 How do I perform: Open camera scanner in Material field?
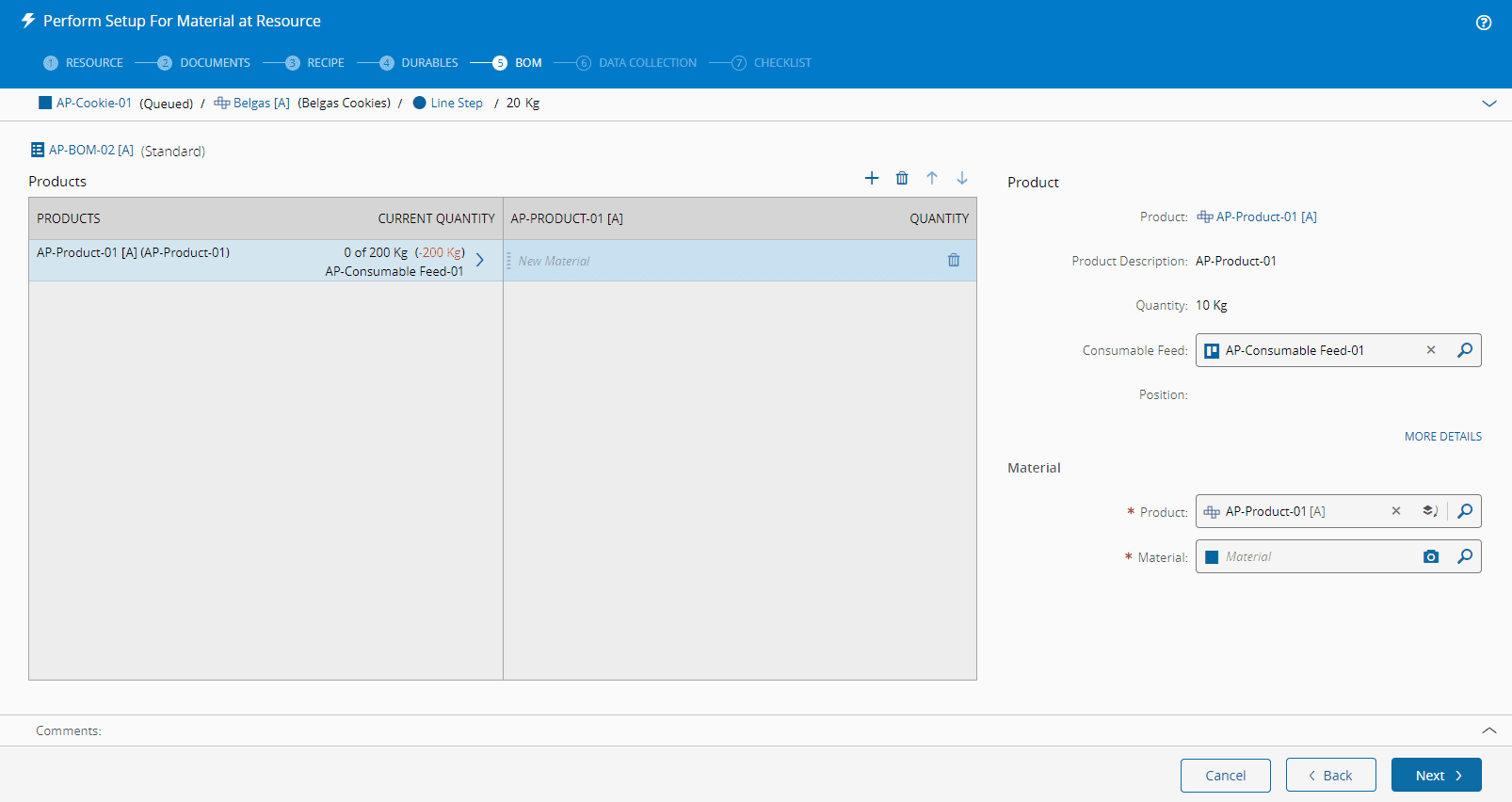tap(1431, 556)
